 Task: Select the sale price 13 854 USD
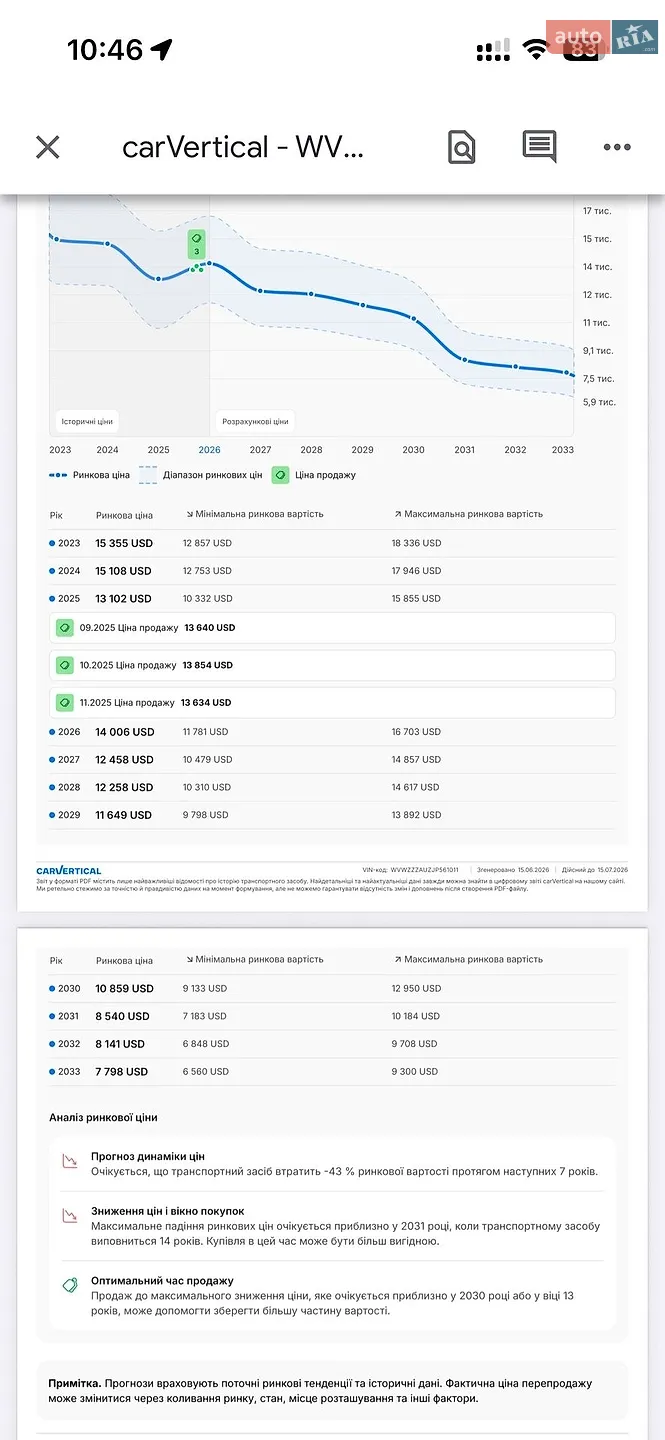coord(207,665)
